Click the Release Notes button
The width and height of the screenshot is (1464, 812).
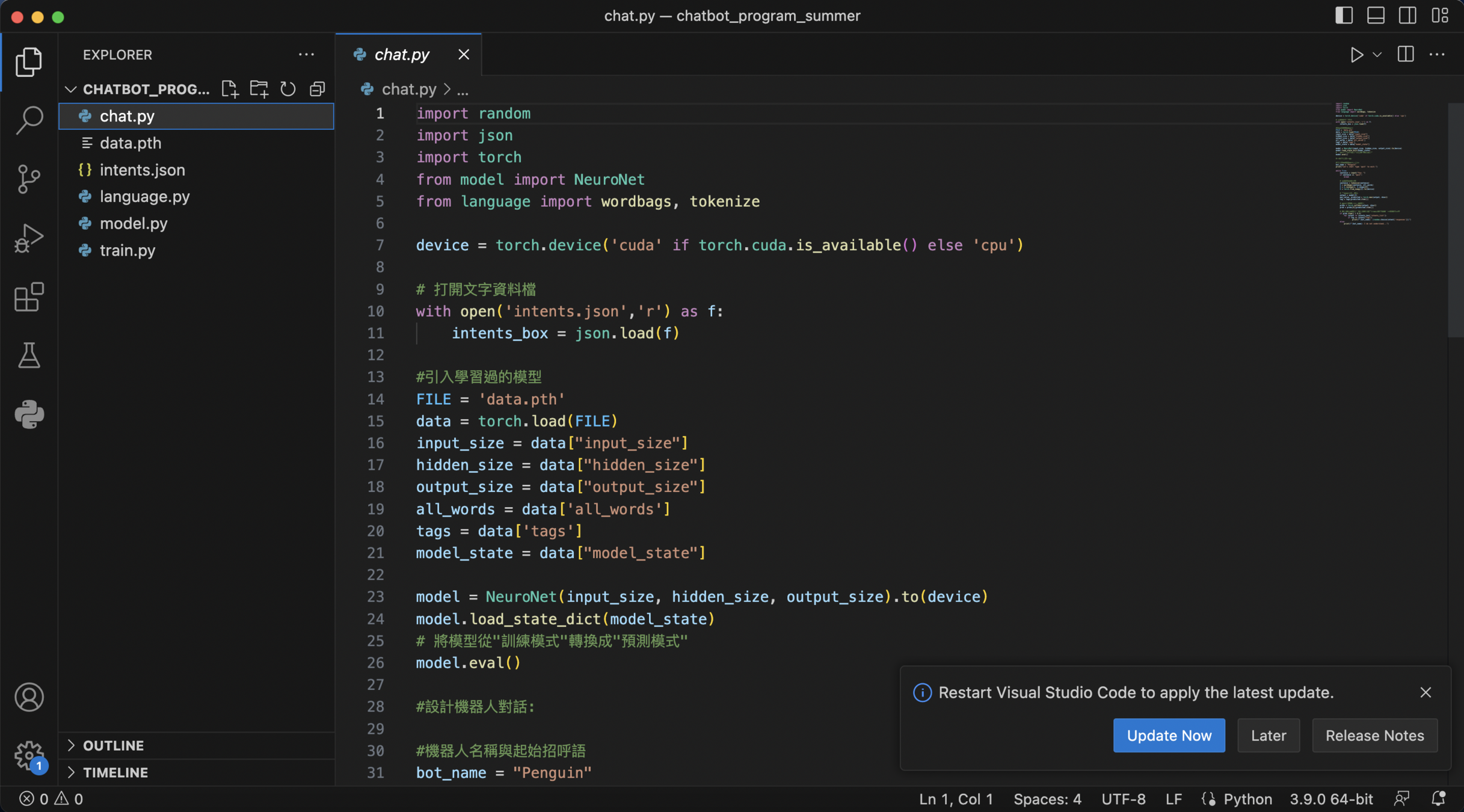[x=1374, y=735]
